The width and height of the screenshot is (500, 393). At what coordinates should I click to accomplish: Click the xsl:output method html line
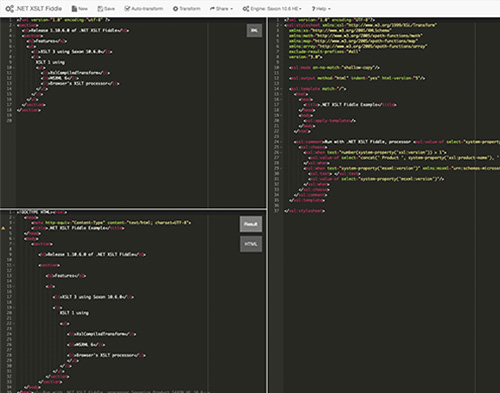357,78
